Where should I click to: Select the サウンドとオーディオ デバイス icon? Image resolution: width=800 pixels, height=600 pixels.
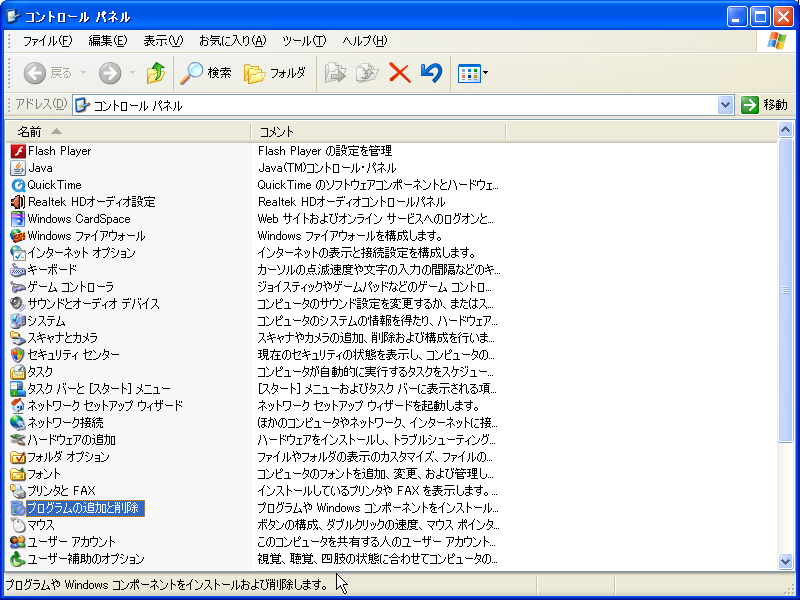coord(18,304)
